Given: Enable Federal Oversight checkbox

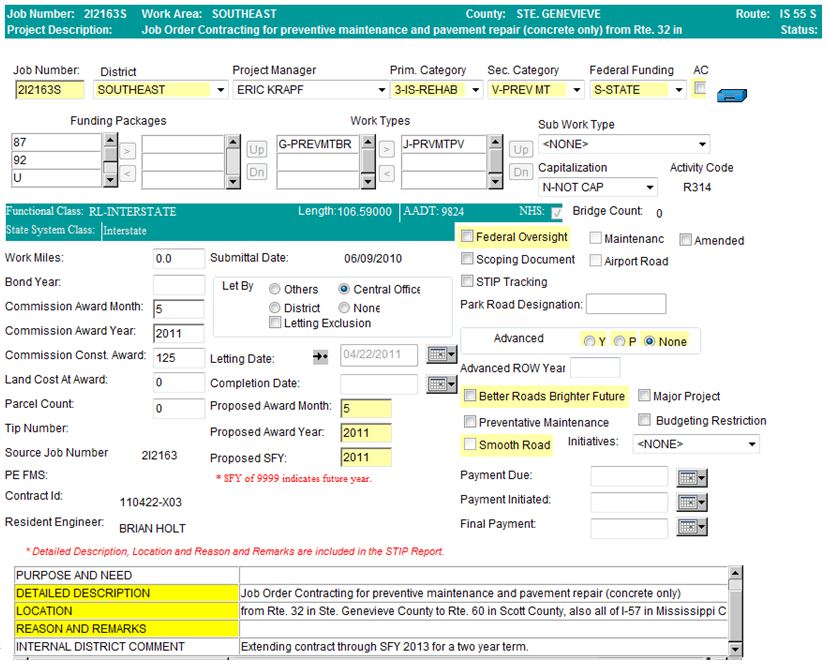Looking at the screenshot, I should (467, 236).
